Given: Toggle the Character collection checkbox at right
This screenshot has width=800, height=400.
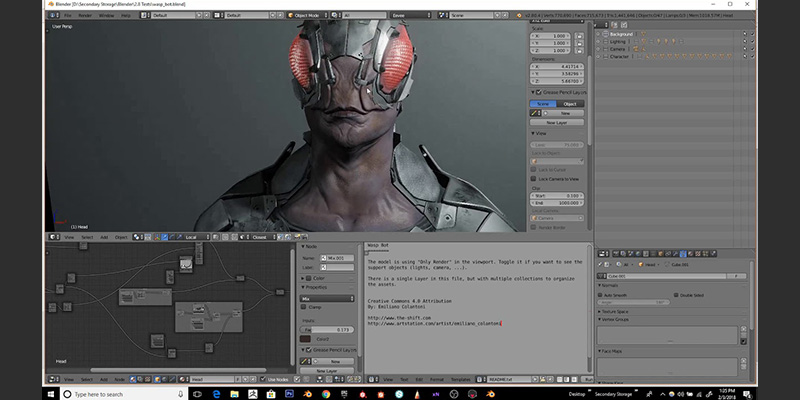Looking at the screenshot, I should [x=752, y=57].
